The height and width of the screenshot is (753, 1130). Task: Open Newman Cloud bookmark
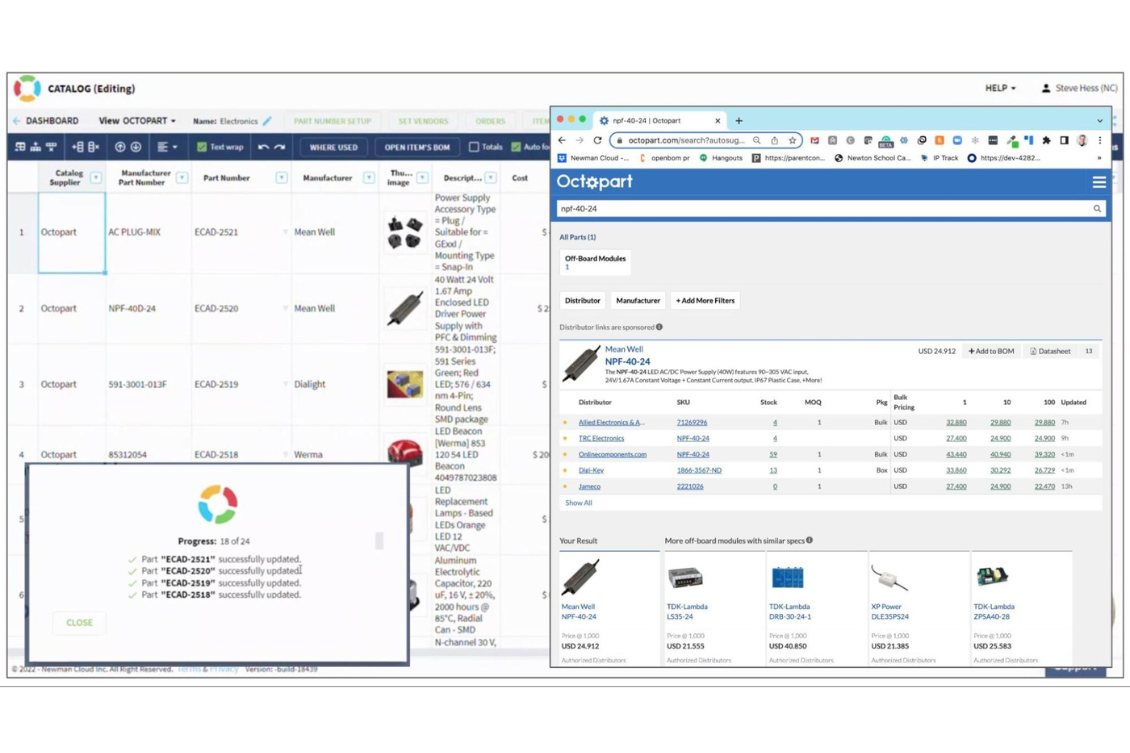(592, 158)
